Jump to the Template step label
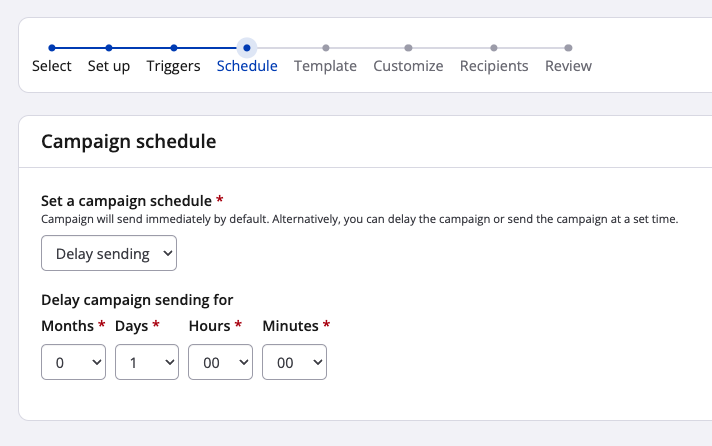This screenshot has width=712, height=446. click(325, 66)
